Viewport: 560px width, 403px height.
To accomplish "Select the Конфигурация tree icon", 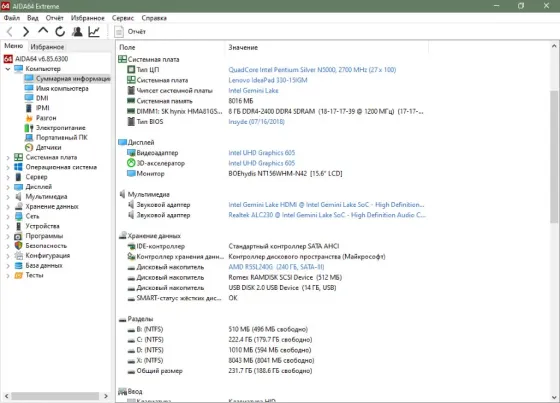I will coord(18,256).
